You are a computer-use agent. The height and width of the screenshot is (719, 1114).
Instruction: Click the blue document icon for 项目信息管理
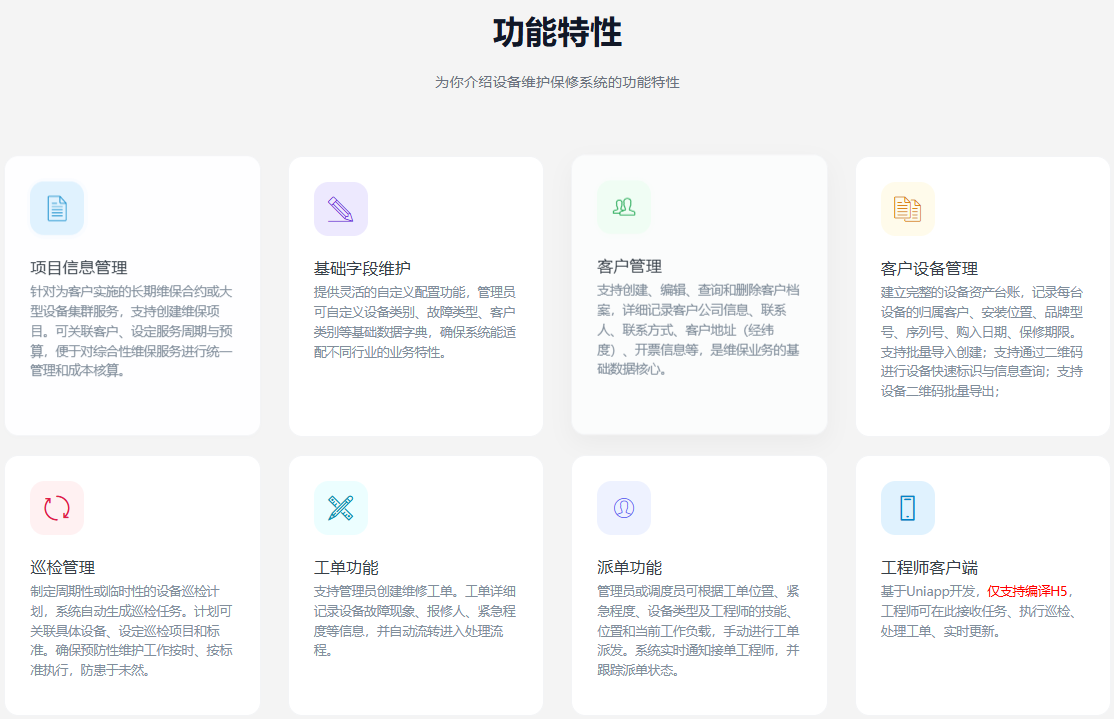57,209
